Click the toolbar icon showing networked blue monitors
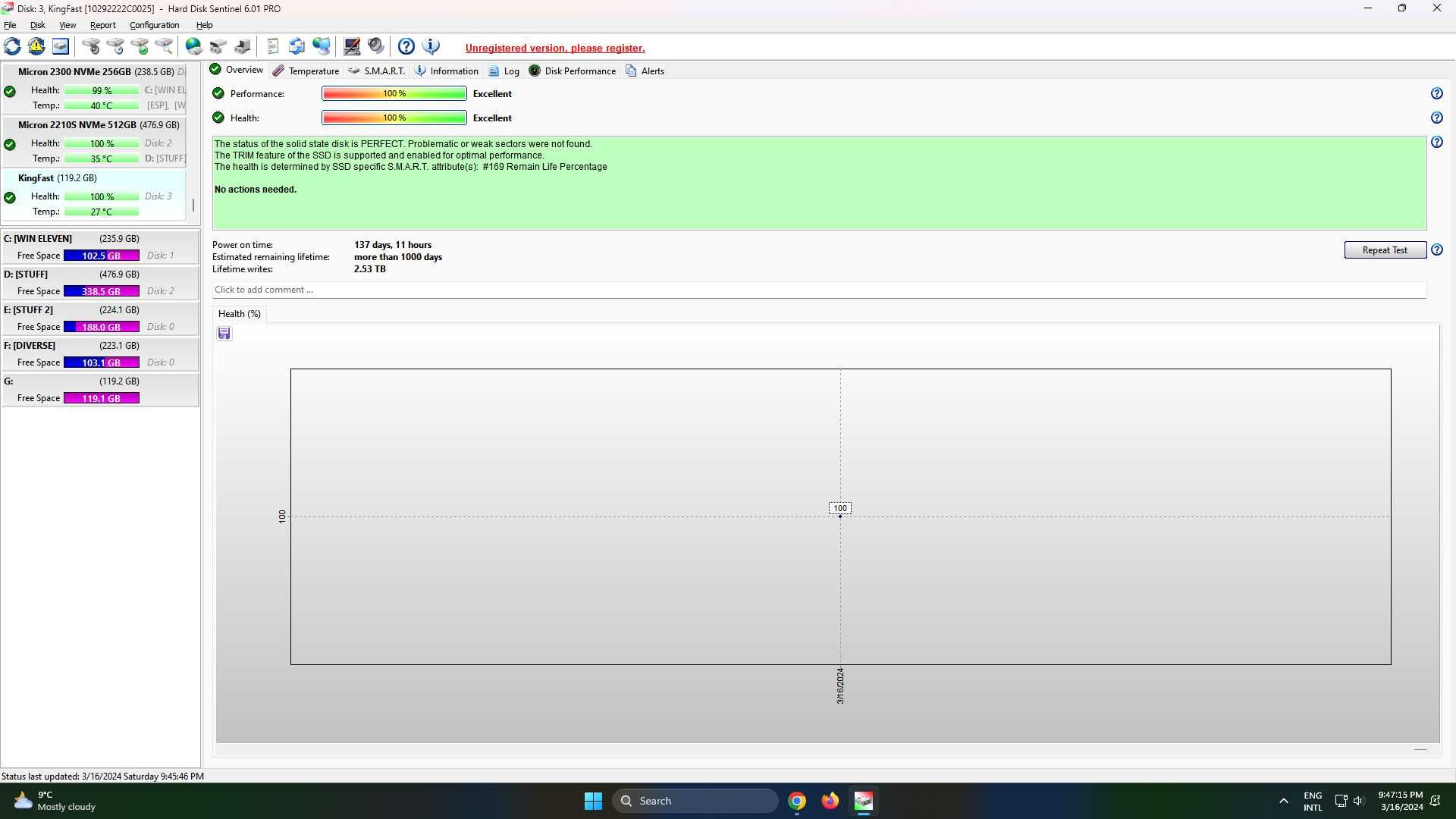This screenshot has width=1456, height=819. pos(322,46)
